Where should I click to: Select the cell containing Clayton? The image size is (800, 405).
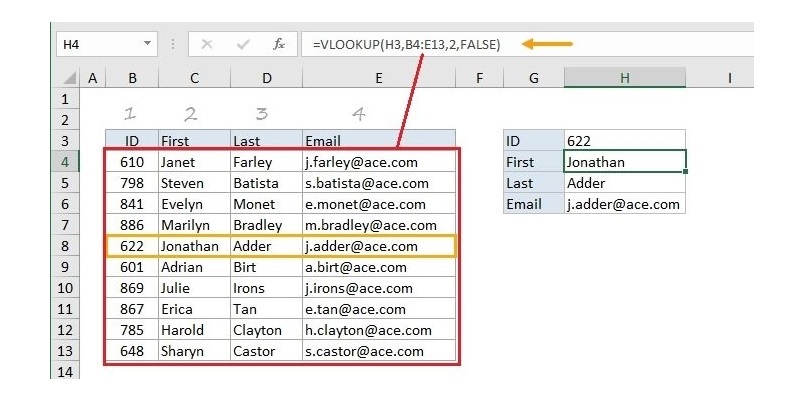266,330
